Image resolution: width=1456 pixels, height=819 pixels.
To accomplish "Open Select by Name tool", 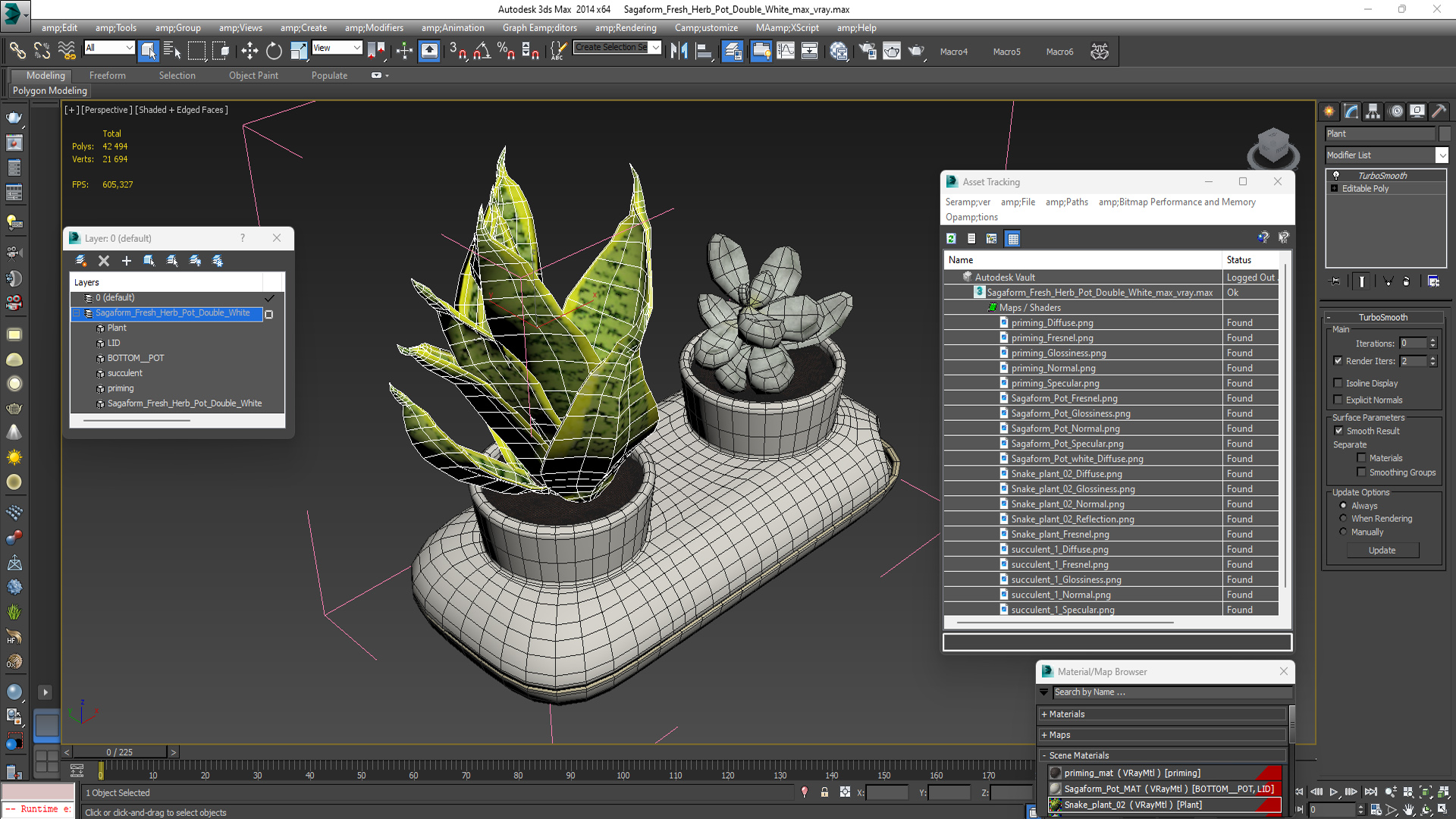I will [x=172, y=51].
